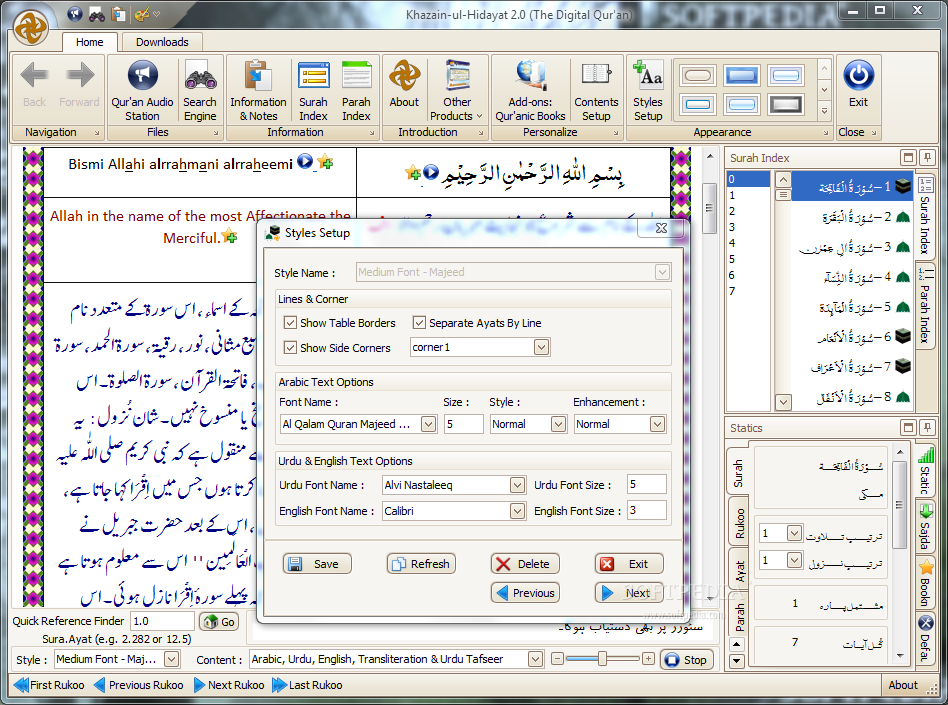Pin the Statics panel

point(927,428)
